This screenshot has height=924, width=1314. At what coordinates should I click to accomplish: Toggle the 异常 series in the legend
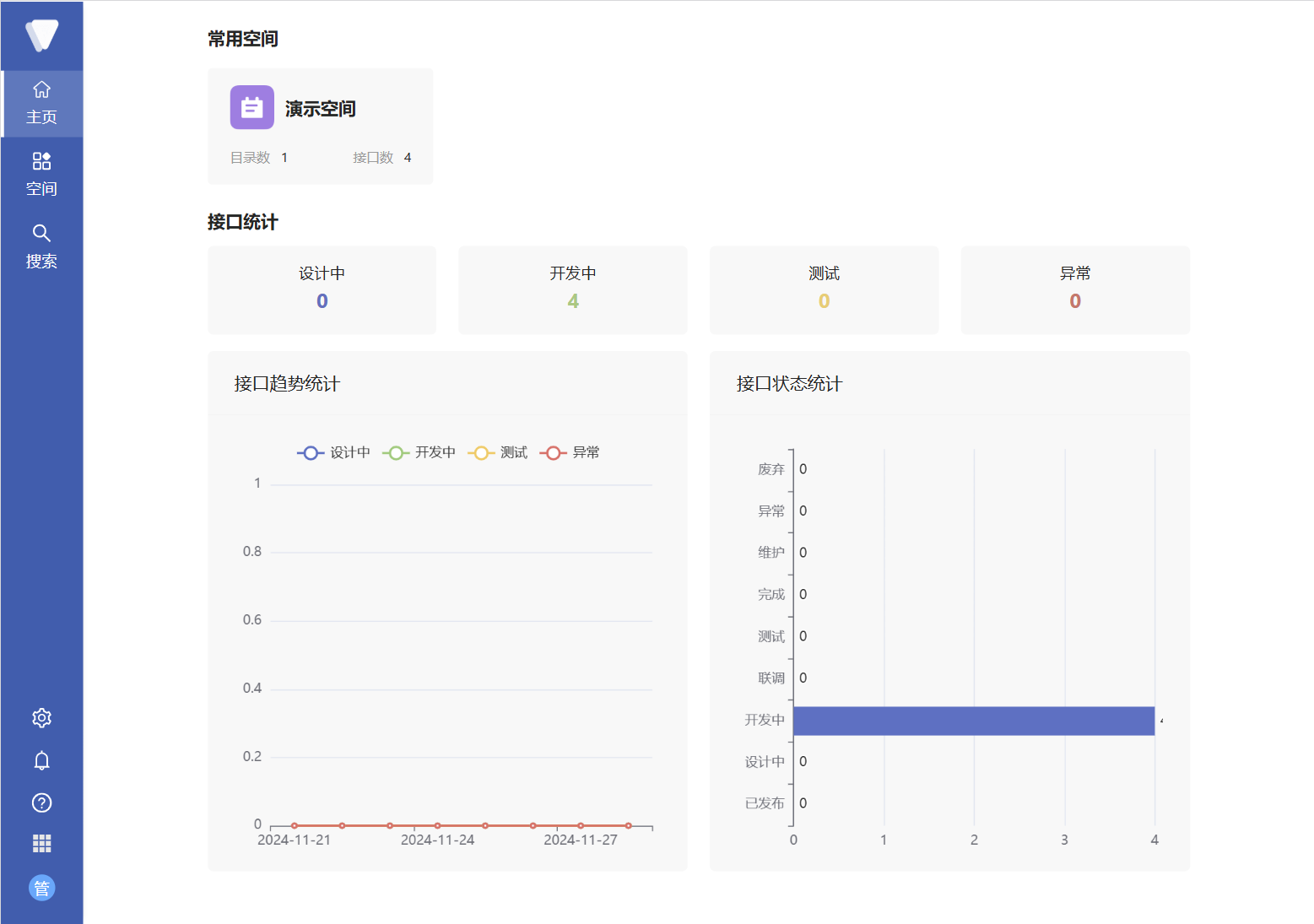pyautogui.click(x=570, y=453)
